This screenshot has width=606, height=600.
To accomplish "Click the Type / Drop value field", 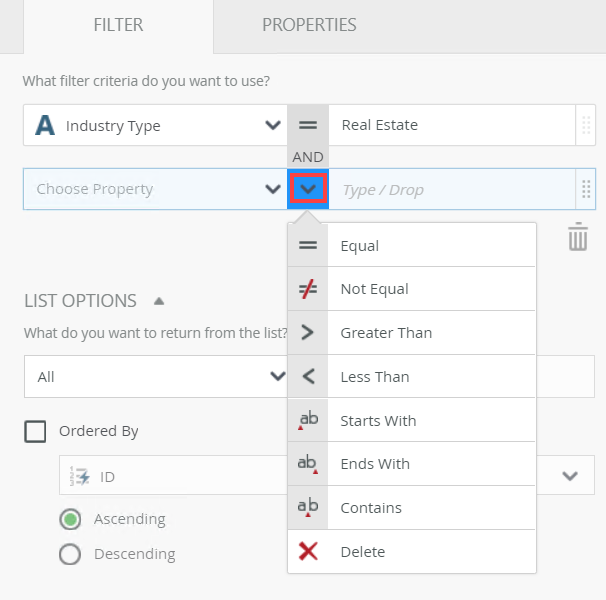I will pos(452,189).
